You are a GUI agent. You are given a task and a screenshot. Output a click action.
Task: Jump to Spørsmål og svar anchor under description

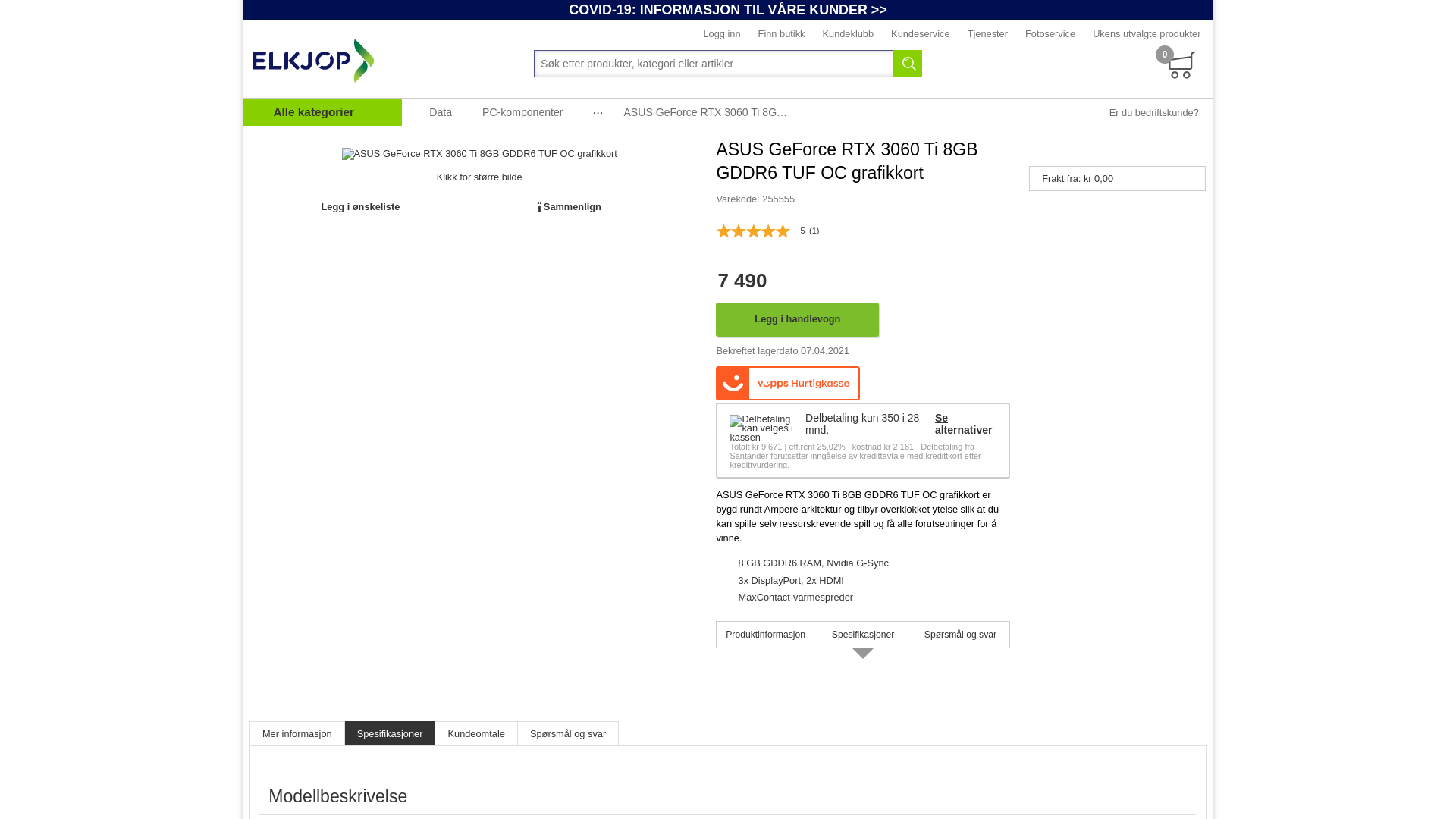960,635
